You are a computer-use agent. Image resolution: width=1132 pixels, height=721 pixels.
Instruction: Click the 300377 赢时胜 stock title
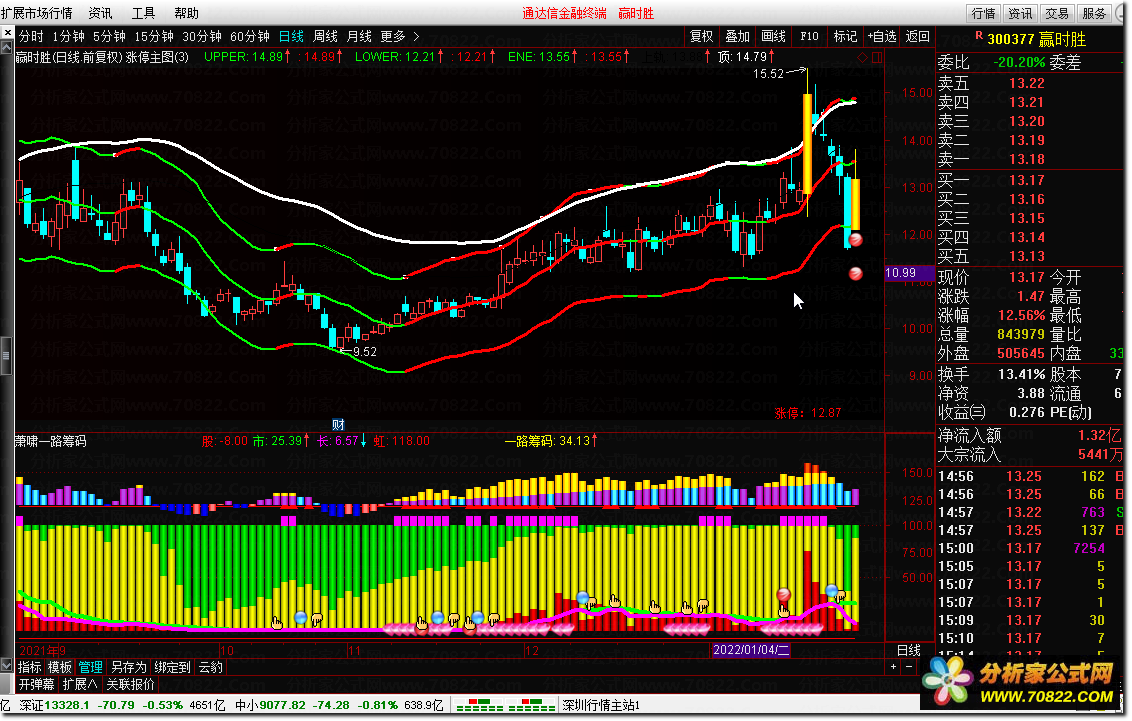point(1036,39)
